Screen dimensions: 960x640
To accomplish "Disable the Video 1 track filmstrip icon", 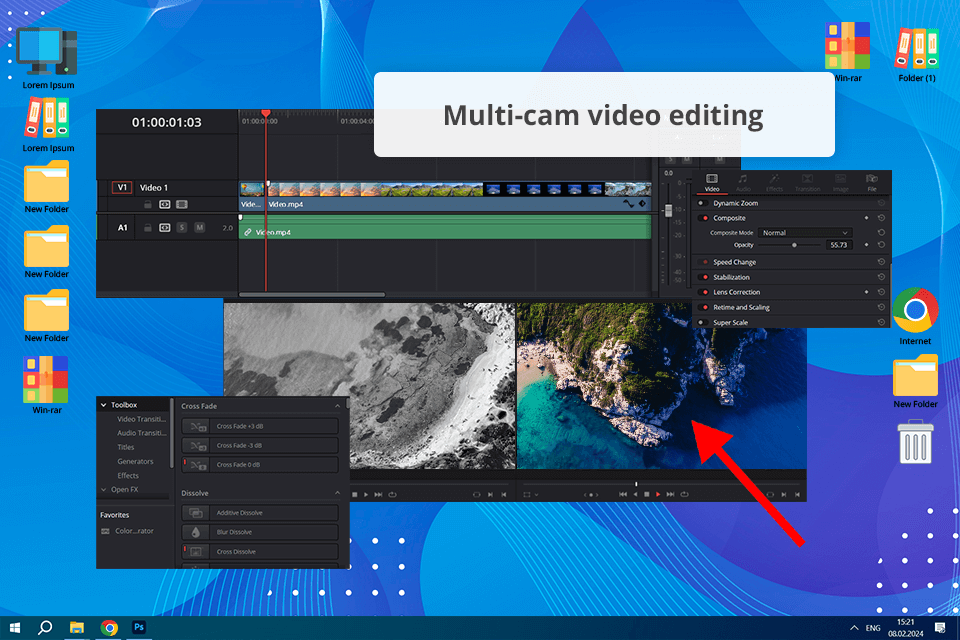I will (x=182, y=205).
